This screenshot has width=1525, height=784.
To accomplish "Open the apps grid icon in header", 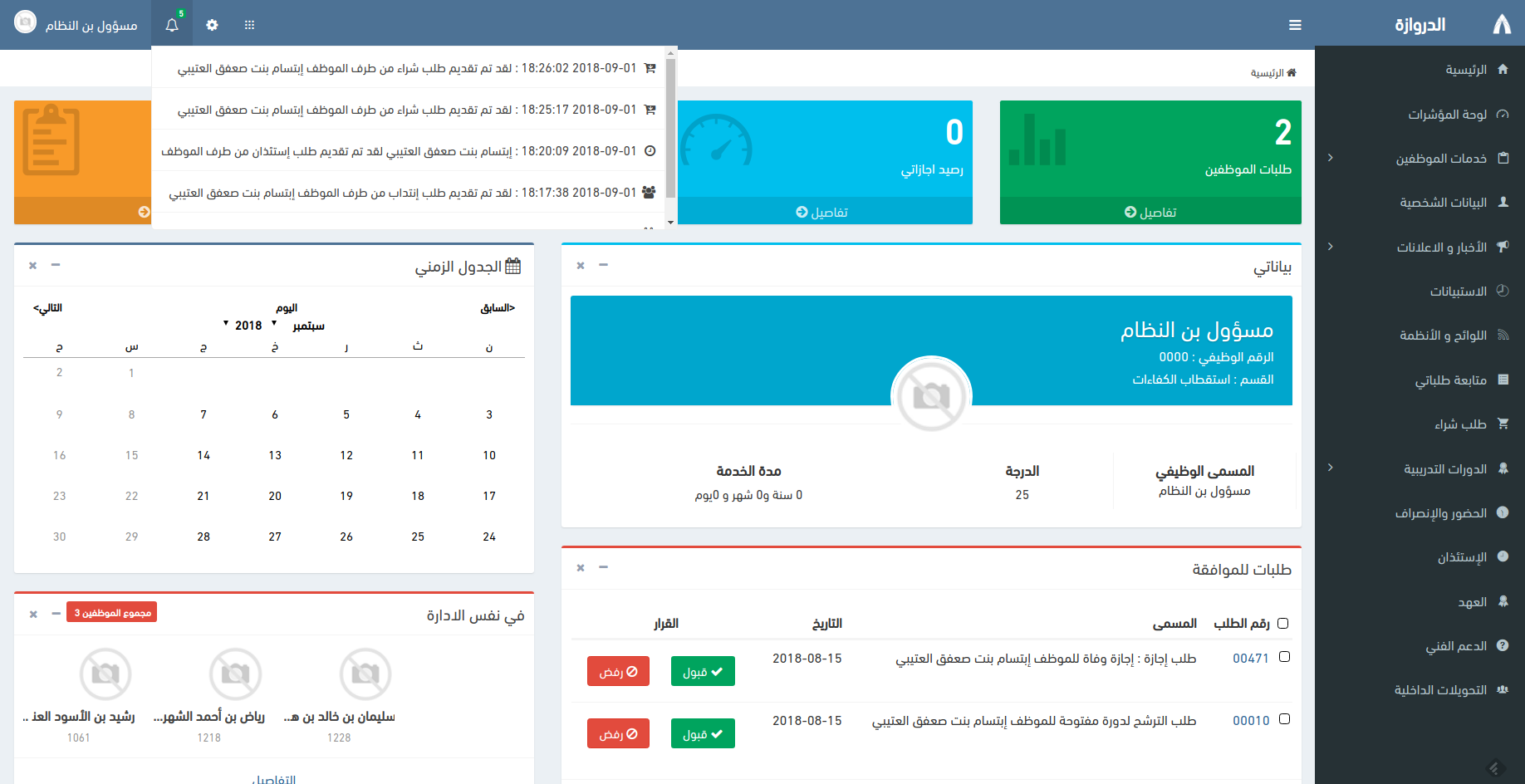I will pos(249,25).
